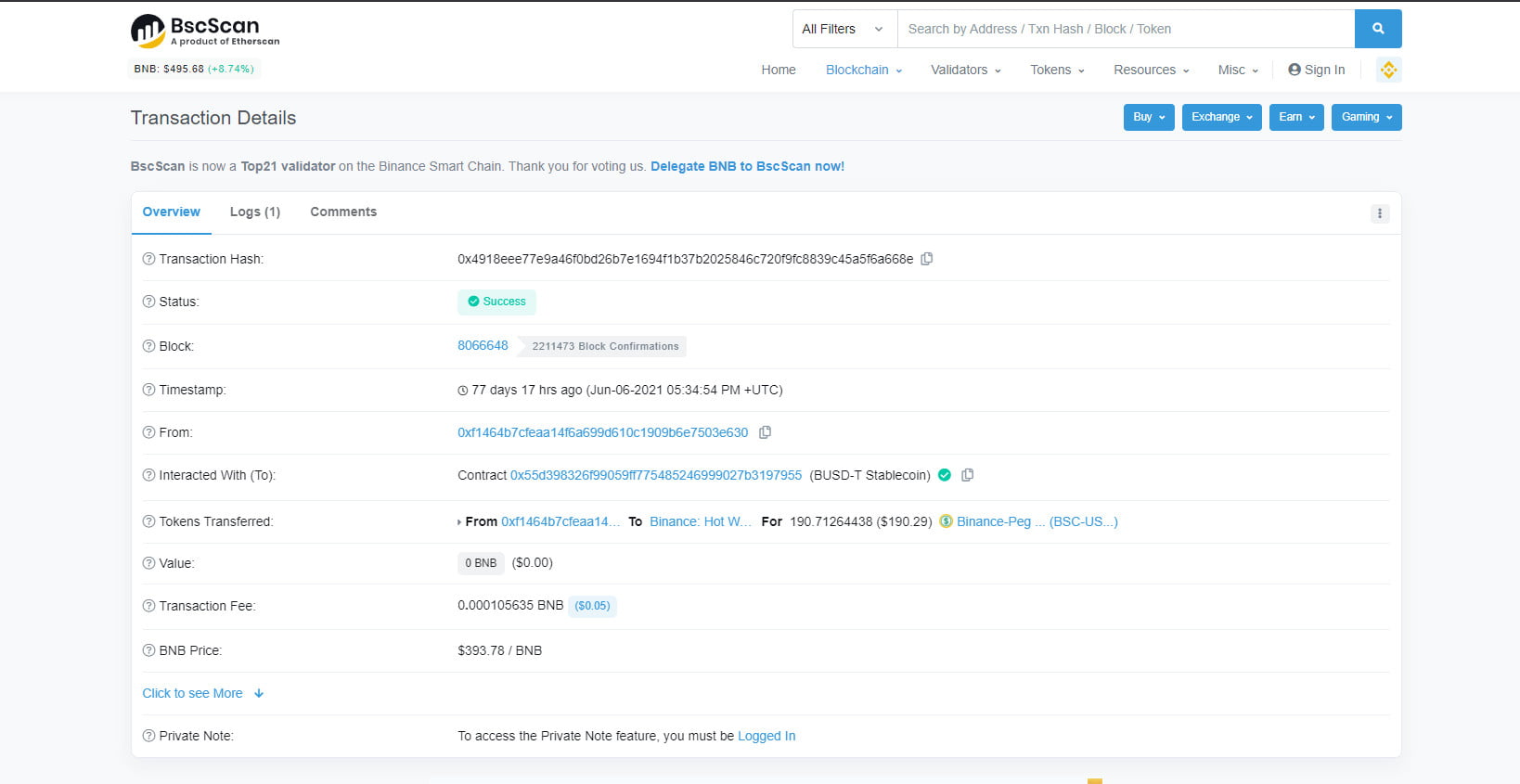Viewport: 1520px width, 784px height.
Task: Expand the Tokens menu
Action: [1057, 70]
